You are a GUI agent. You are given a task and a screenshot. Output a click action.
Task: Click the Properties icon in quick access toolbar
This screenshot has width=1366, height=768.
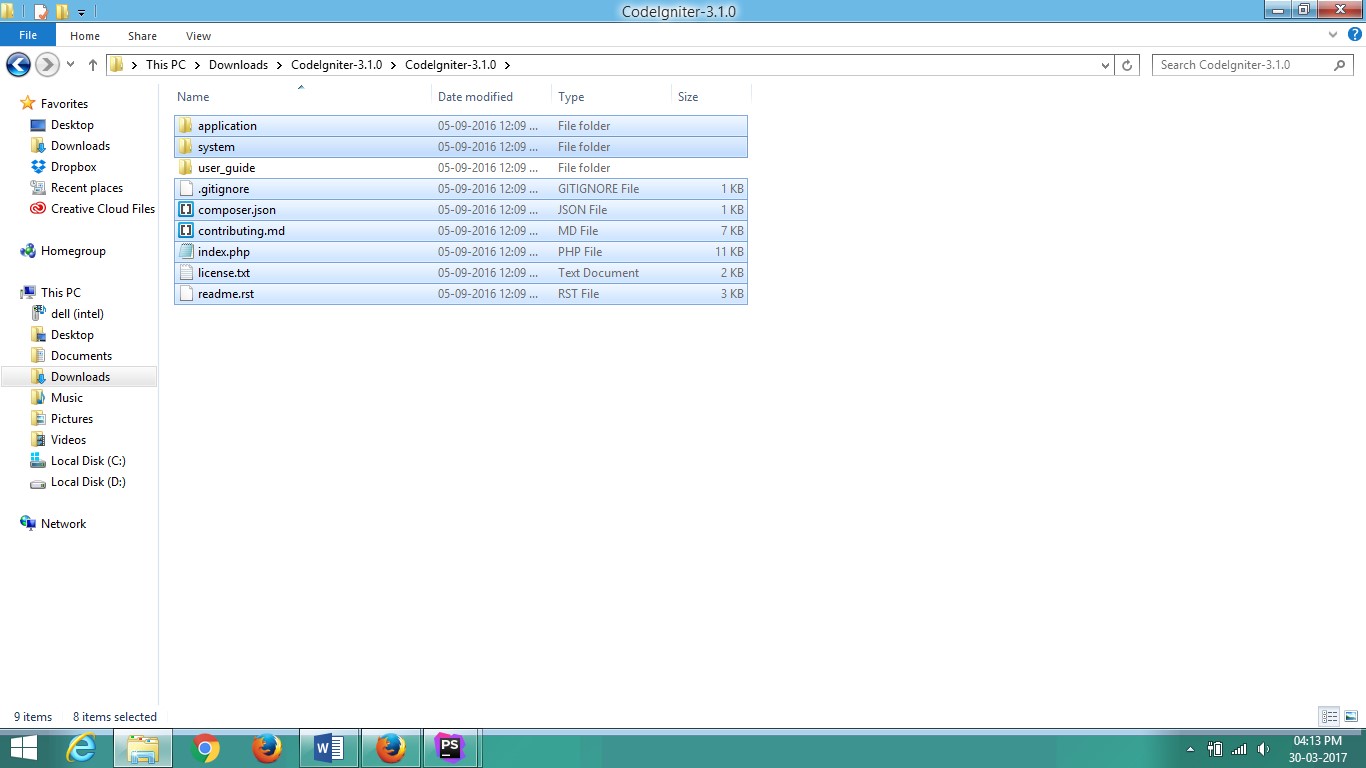[x=41, y=12]
